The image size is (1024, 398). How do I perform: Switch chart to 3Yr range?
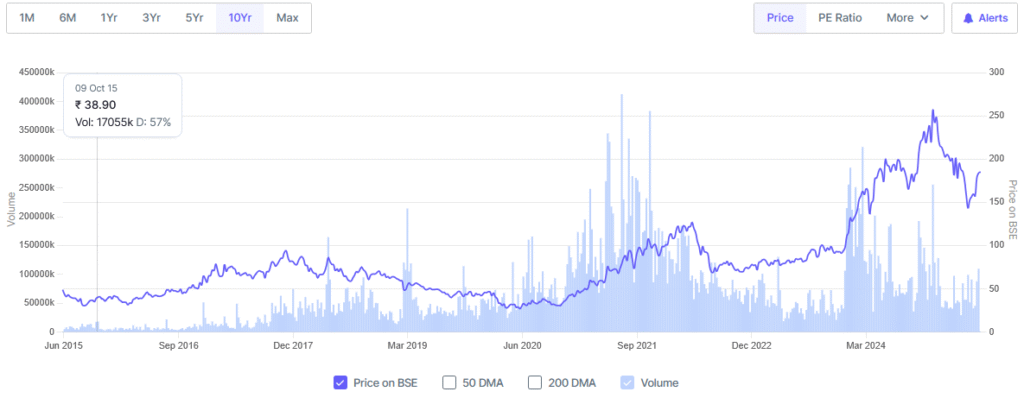point(152,18)
